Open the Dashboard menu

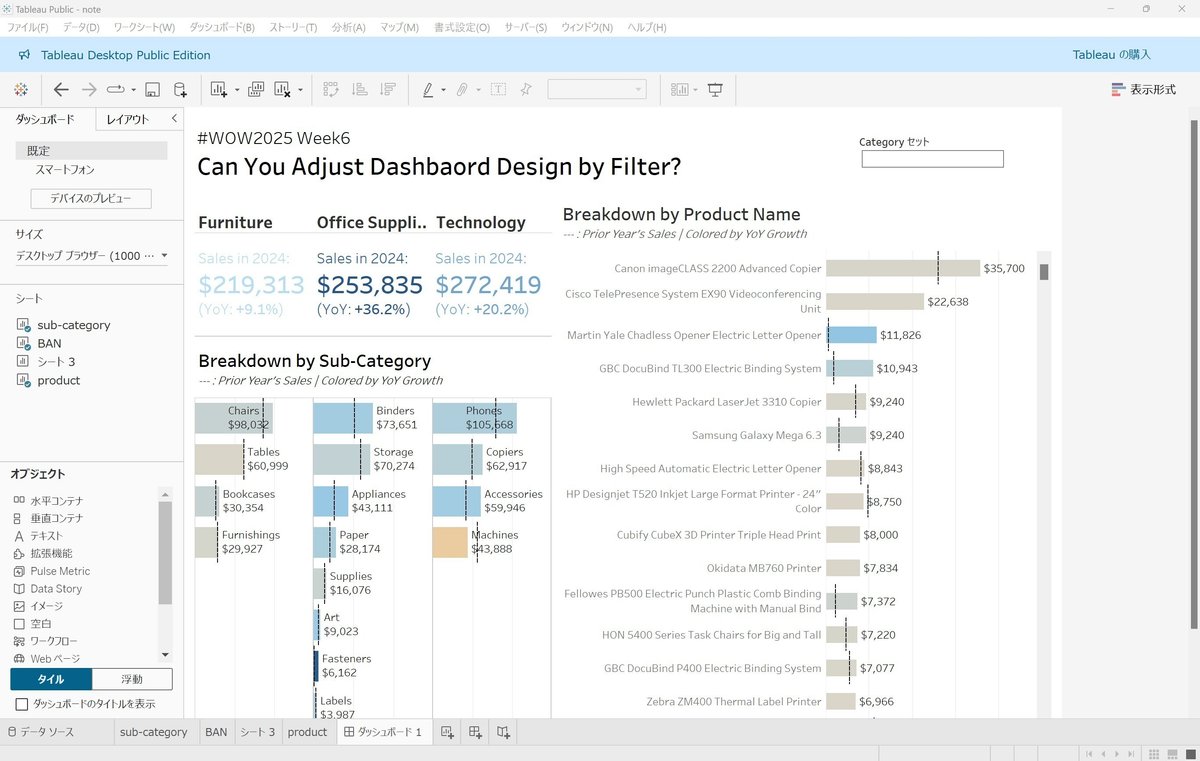pos(222,27)
